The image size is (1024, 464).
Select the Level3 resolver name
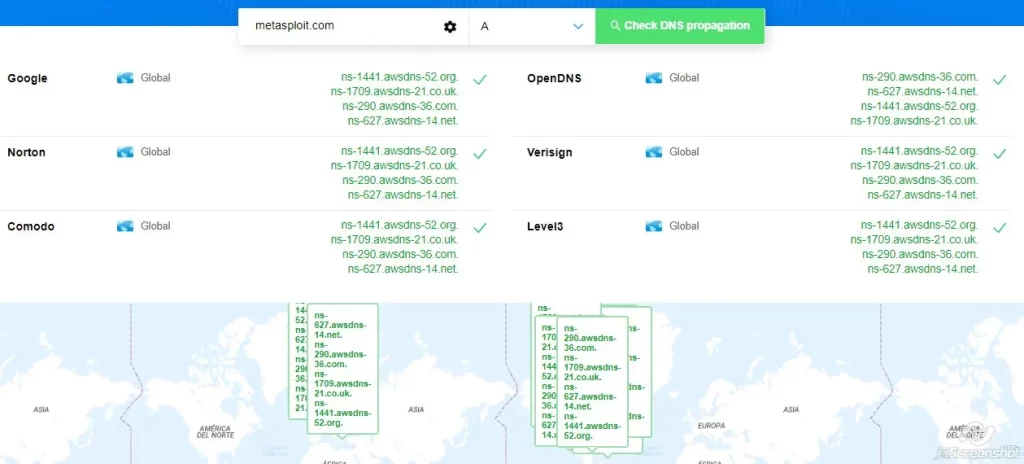[x=545, y=226]
